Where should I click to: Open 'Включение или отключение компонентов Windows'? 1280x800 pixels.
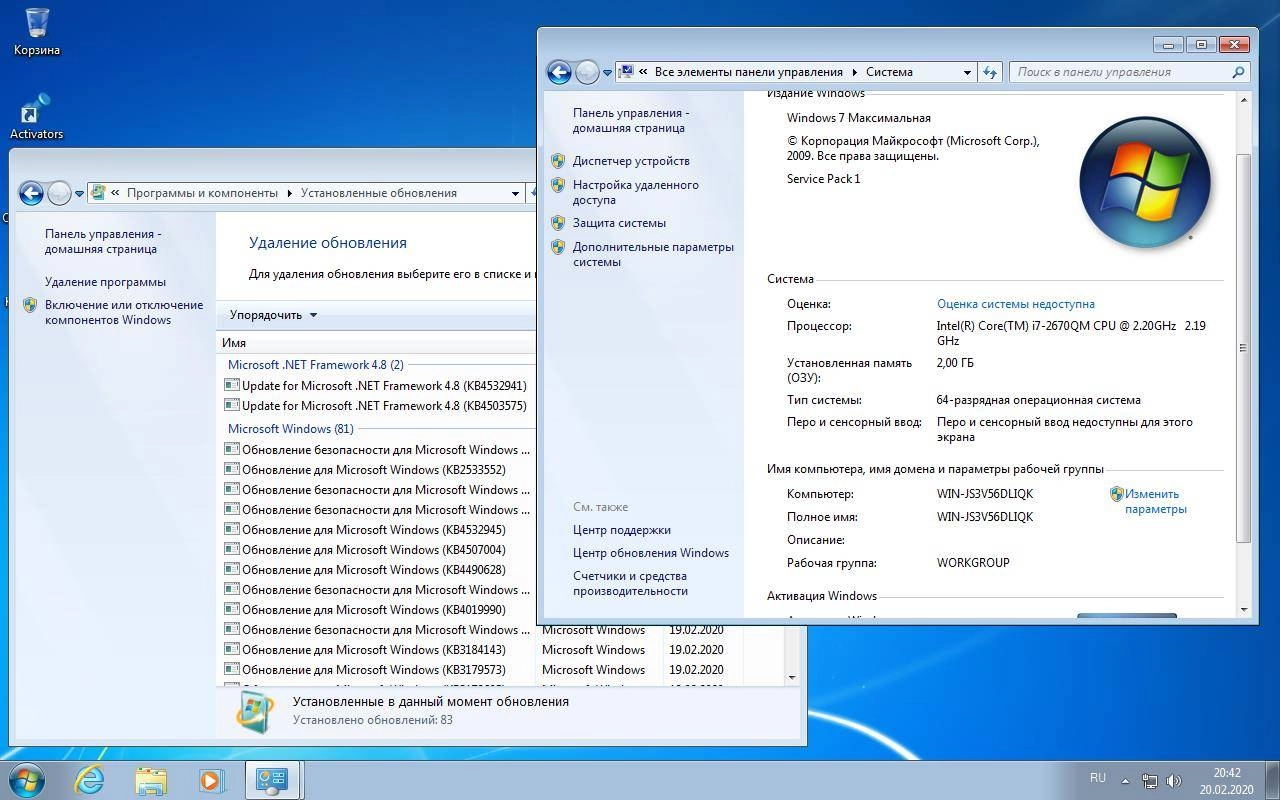point(124,312)
